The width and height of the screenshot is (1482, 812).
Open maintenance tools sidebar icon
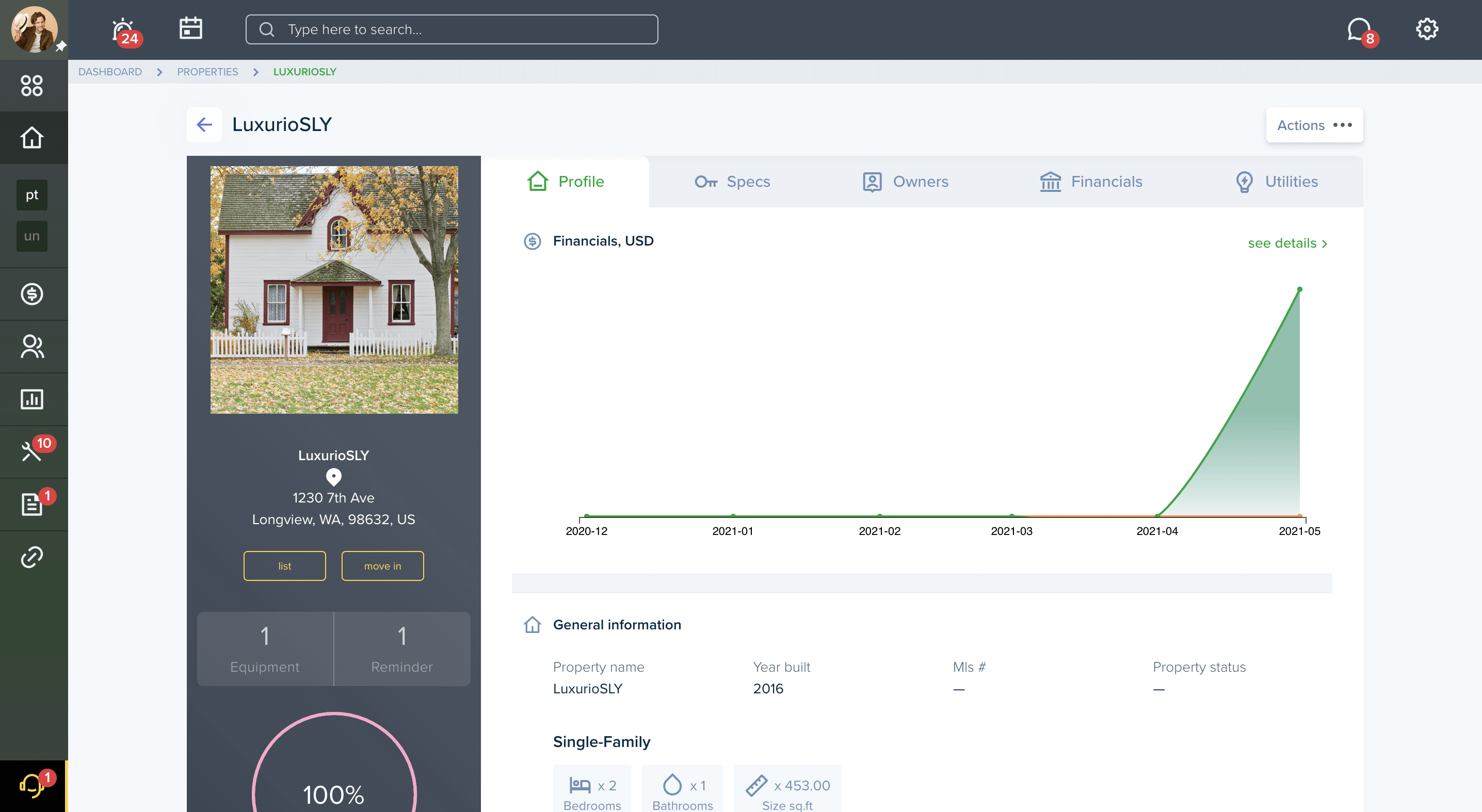[31, 451]
